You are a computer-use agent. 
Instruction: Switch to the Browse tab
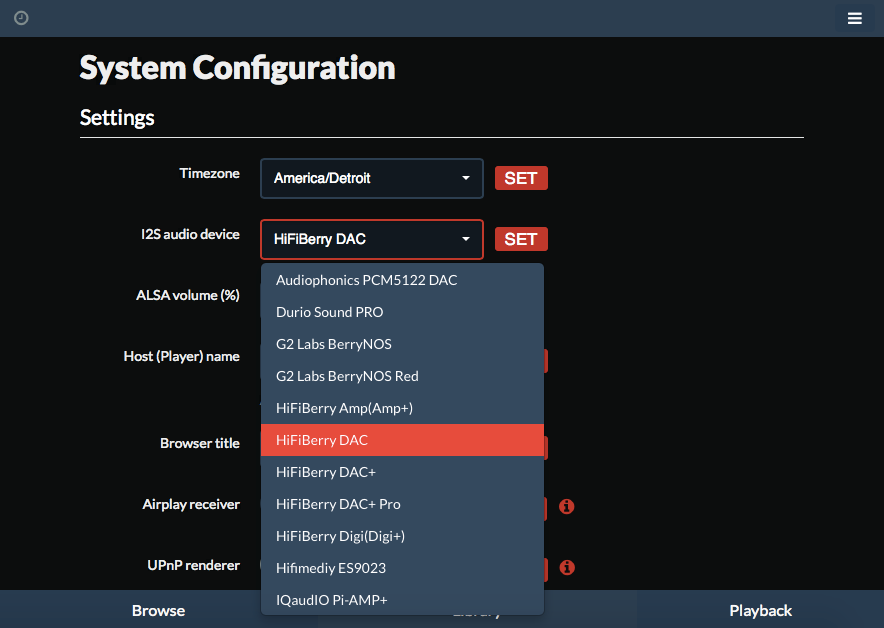(x=158, y=610)
